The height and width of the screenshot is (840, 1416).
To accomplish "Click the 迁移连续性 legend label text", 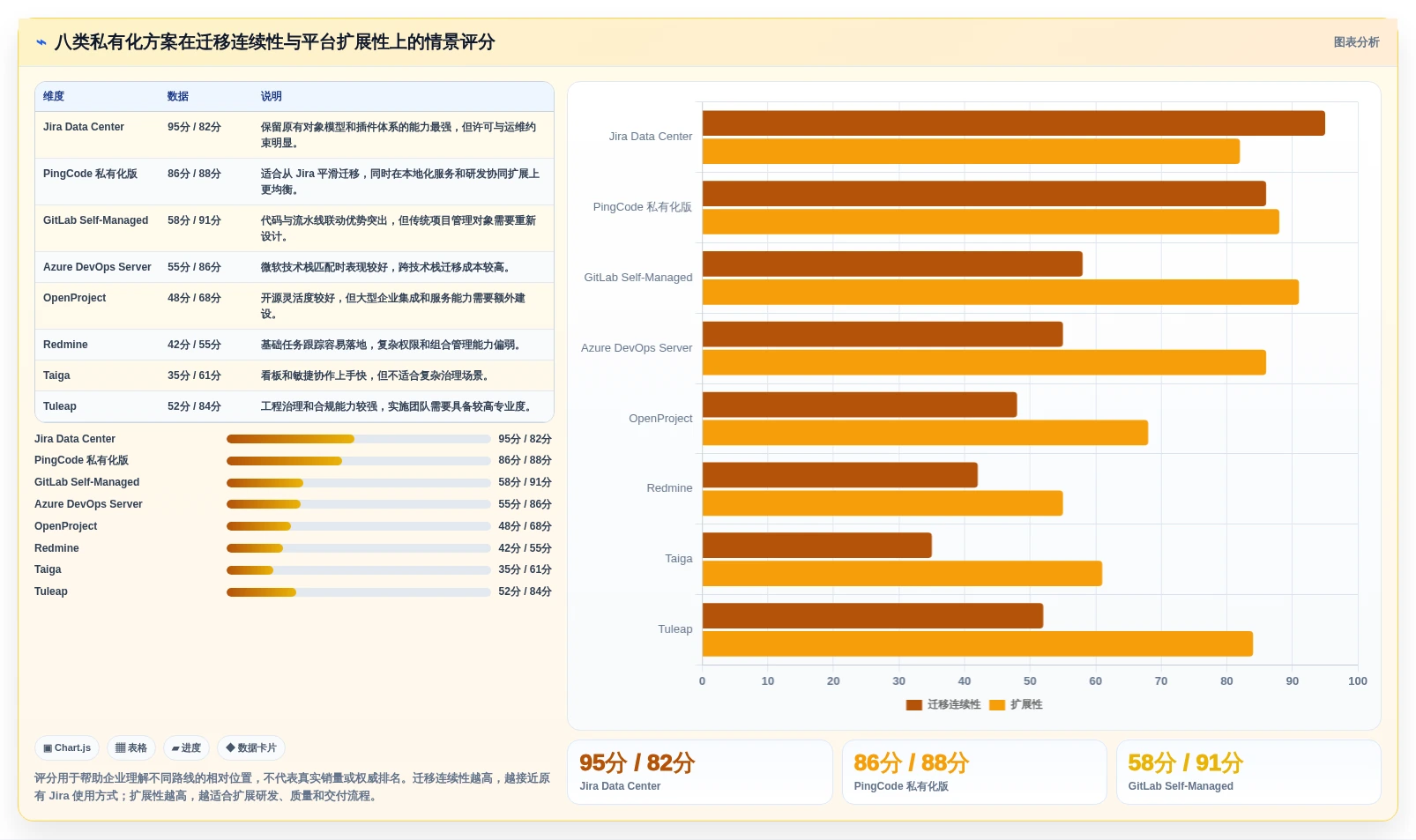I will click(x=954, y=704).
